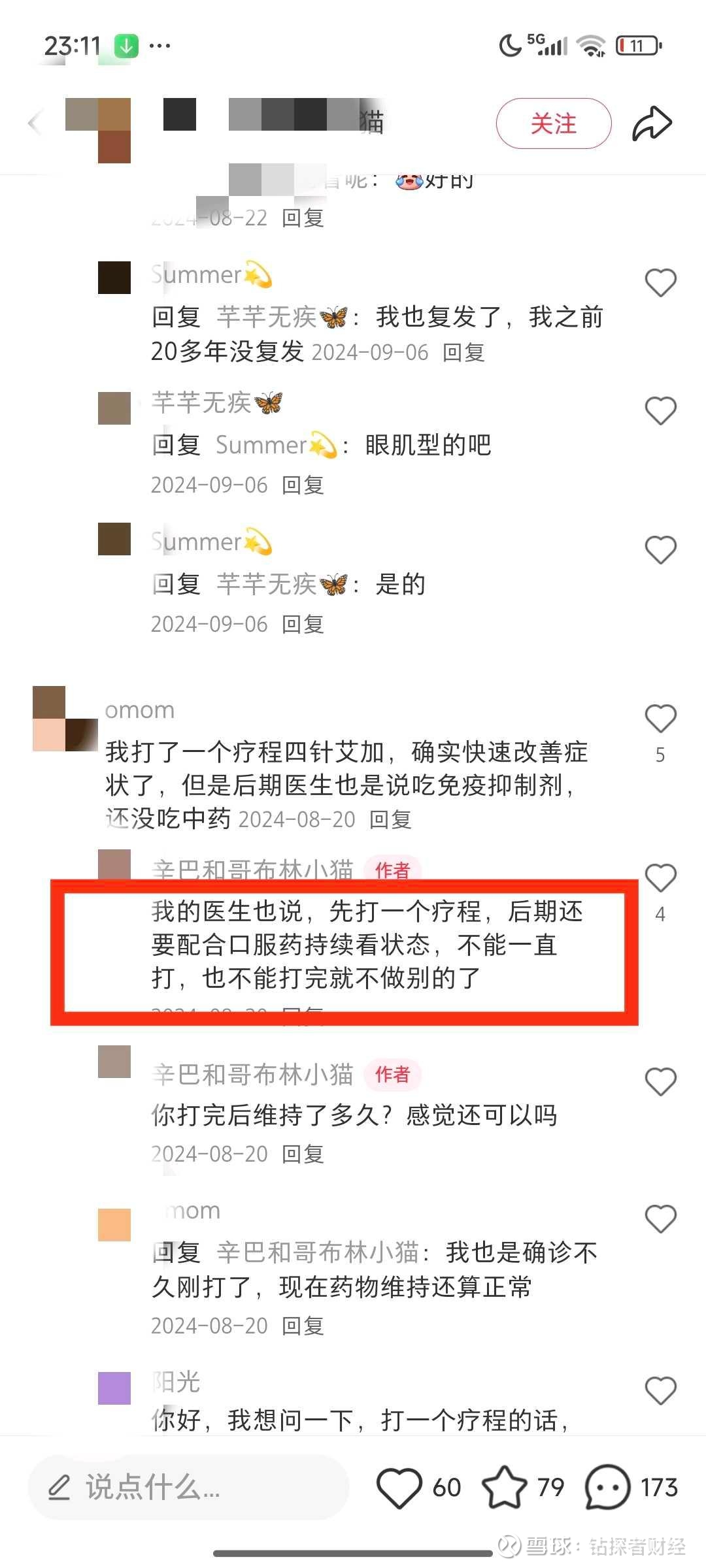Viewport: 706px width, 1568px height.
Task: Like omom's comment with 5 likes
Action: (660, 719)
